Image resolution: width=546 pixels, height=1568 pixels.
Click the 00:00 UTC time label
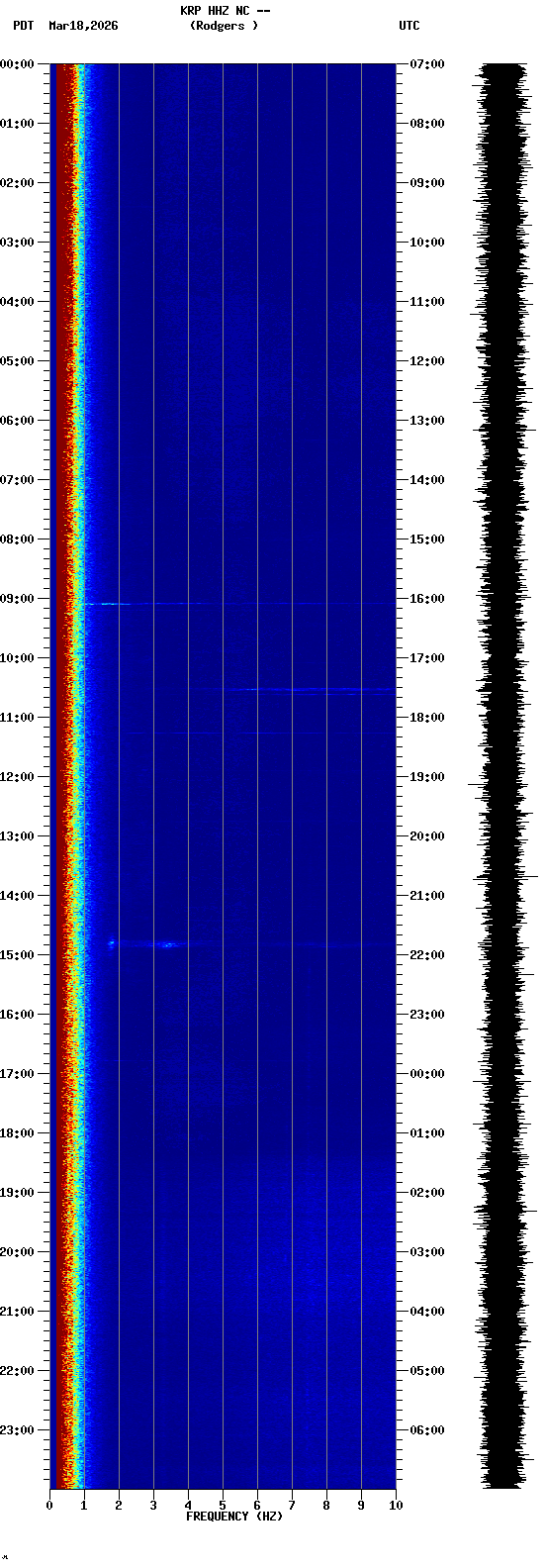(x=426, y=1074)
